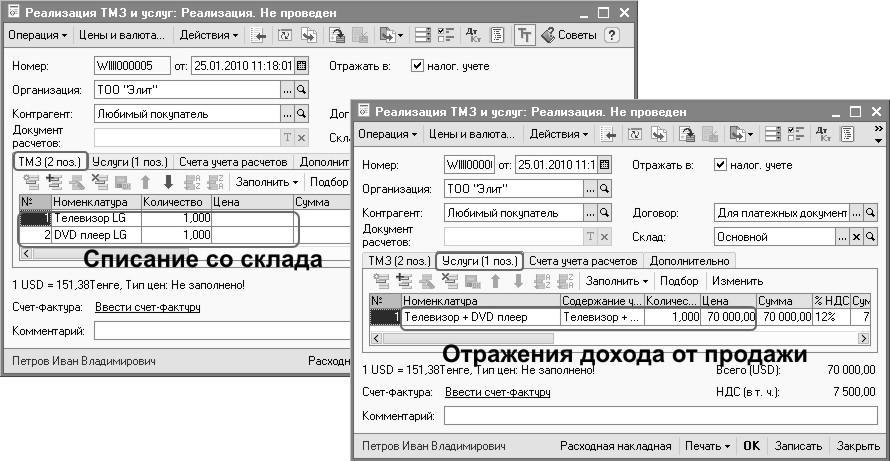Click Ввести счет-фактуру link in front window
The height and width of the screenshot is (461, 890).
(497, 392)
